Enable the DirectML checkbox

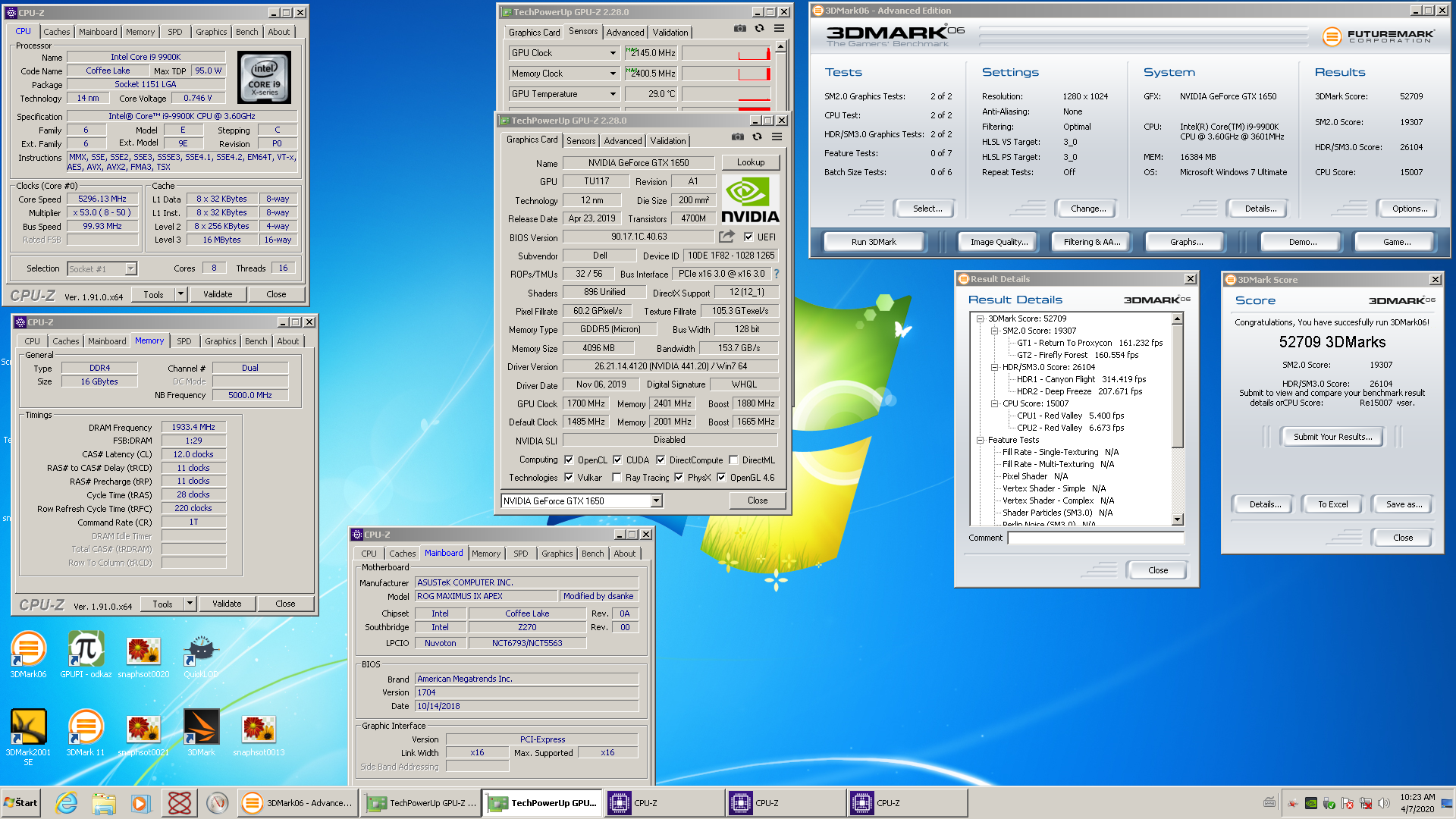pyautogui.click(x=733, y=460)
